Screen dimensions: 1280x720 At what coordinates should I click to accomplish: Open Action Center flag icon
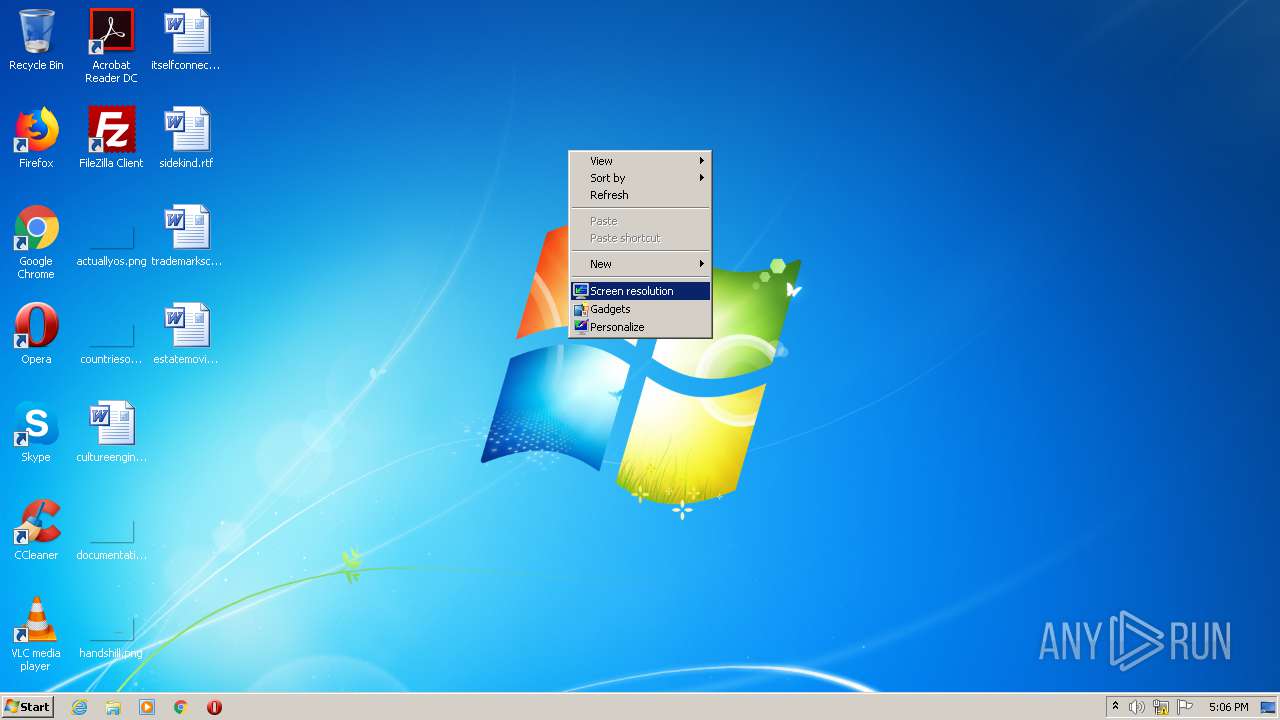tap(1185, 707)
